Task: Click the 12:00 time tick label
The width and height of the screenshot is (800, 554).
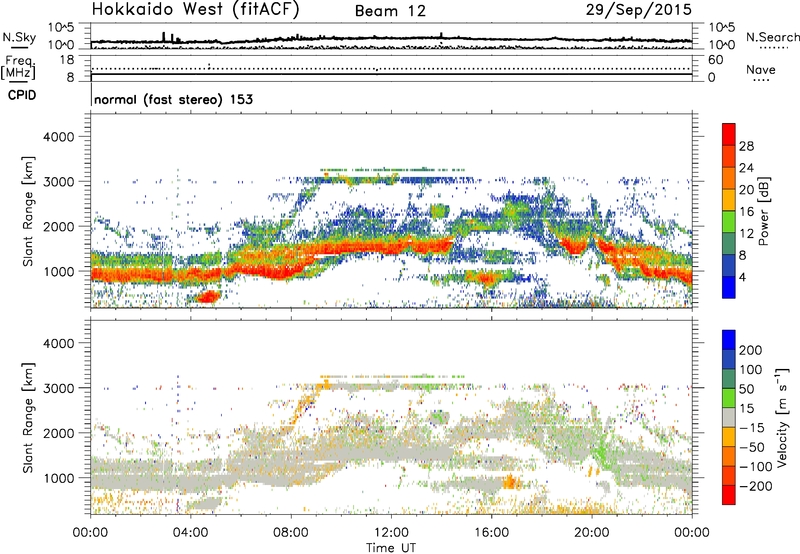Action: coord(391,533)
